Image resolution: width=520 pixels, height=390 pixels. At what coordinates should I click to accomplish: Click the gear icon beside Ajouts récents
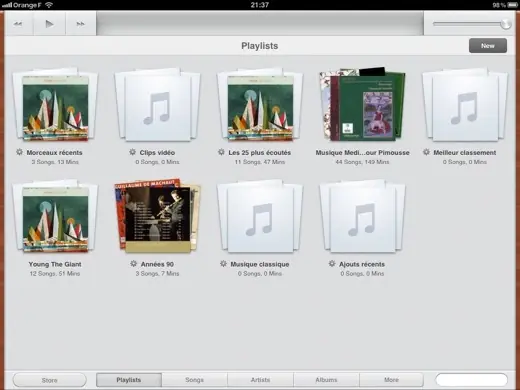coord(332,264)
